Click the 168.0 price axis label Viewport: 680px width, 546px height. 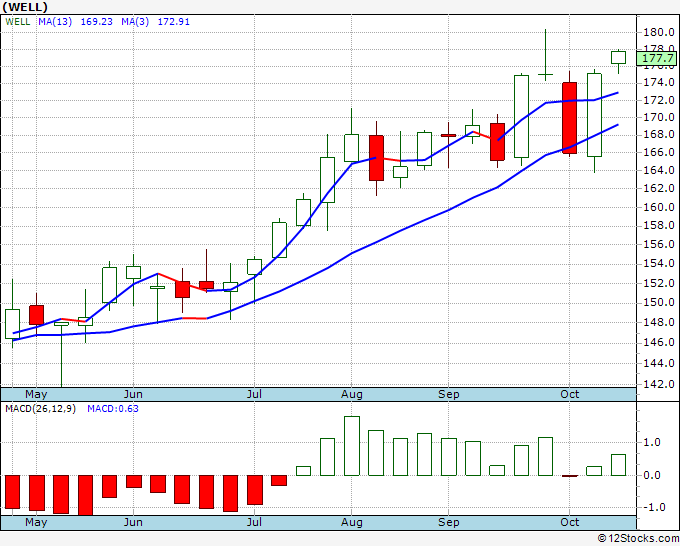(x=659, y=134)
